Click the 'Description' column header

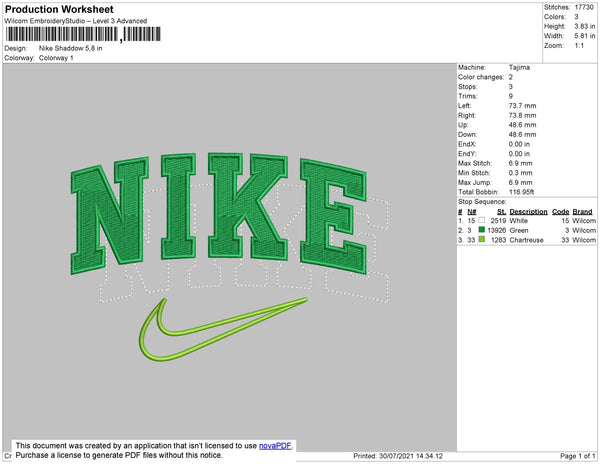tap(528, 212)
